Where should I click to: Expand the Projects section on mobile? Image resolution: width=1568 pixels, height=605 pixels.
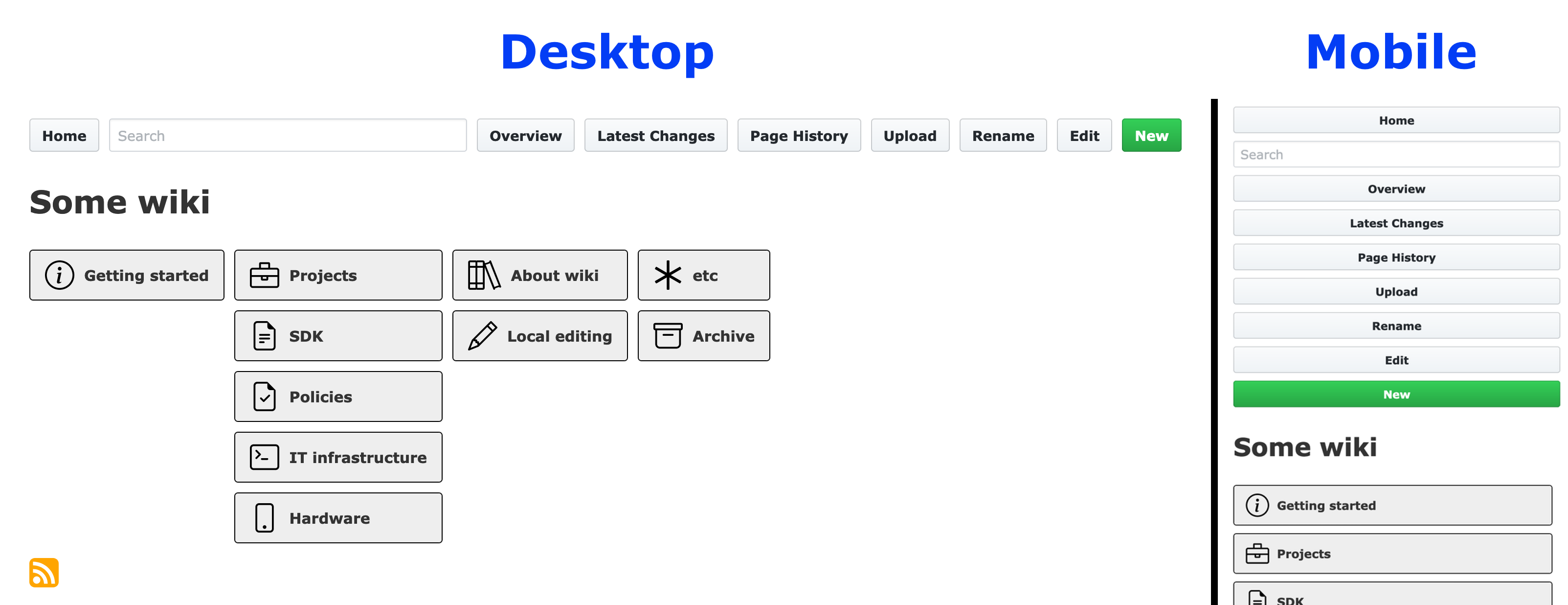[1395, 553]
